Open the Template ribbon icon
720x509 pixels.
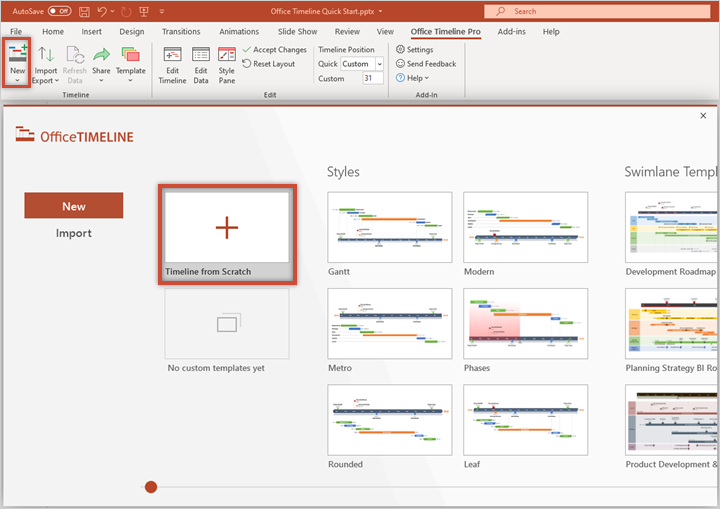[x=130, y=55]
